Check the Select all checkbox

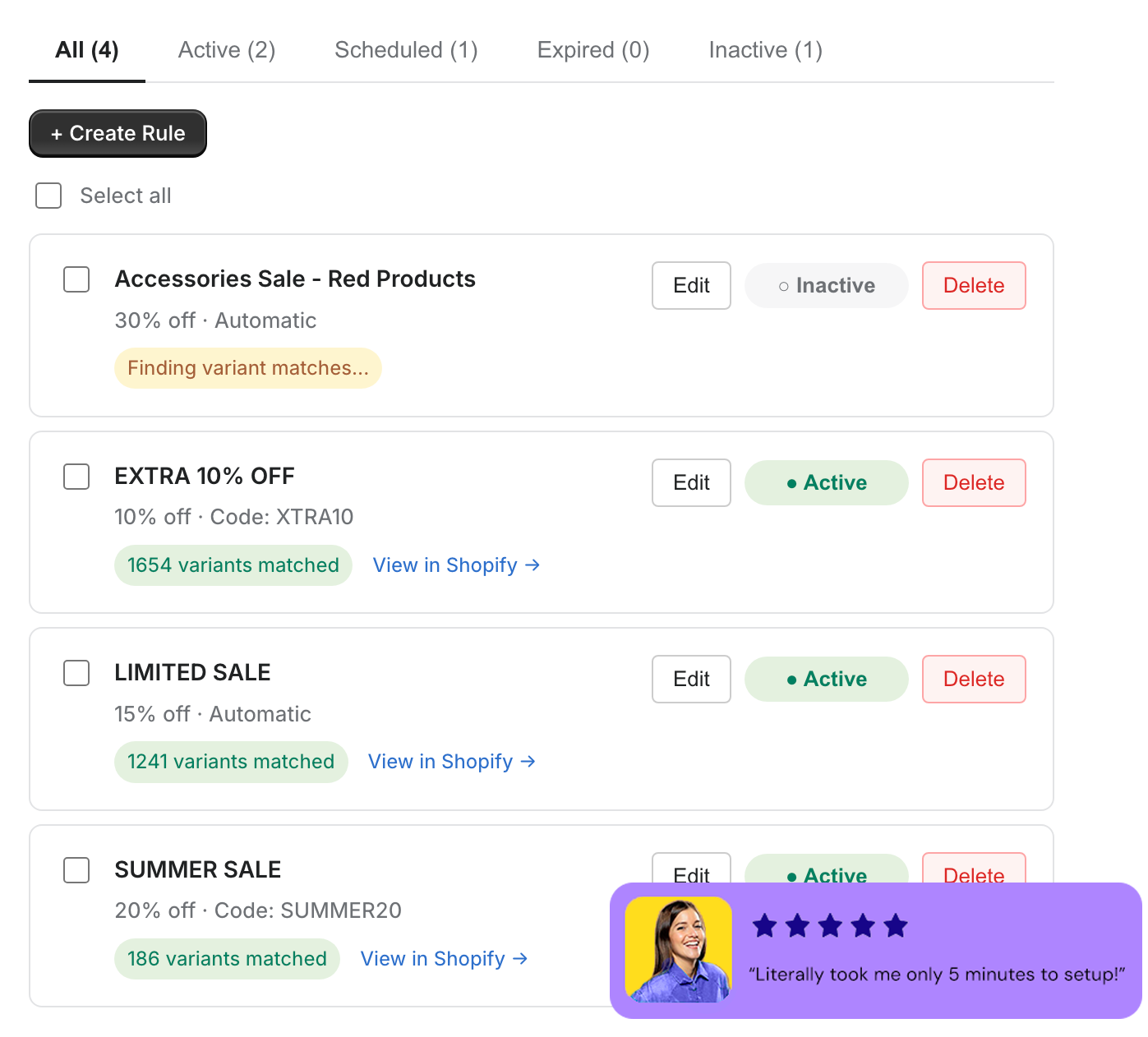(x=48, y=196)
